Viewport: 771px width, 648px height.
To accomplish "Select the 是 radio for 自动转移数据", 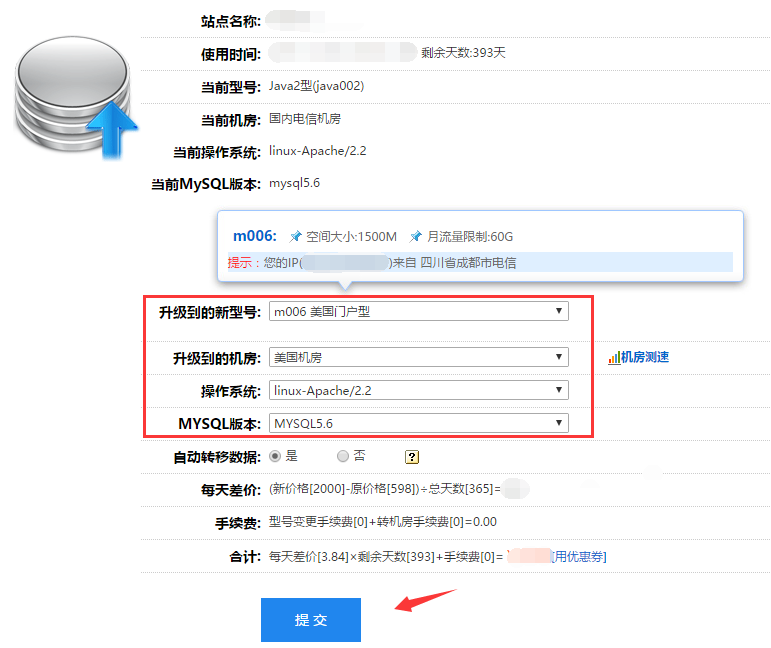I will (x=276, y=456).
